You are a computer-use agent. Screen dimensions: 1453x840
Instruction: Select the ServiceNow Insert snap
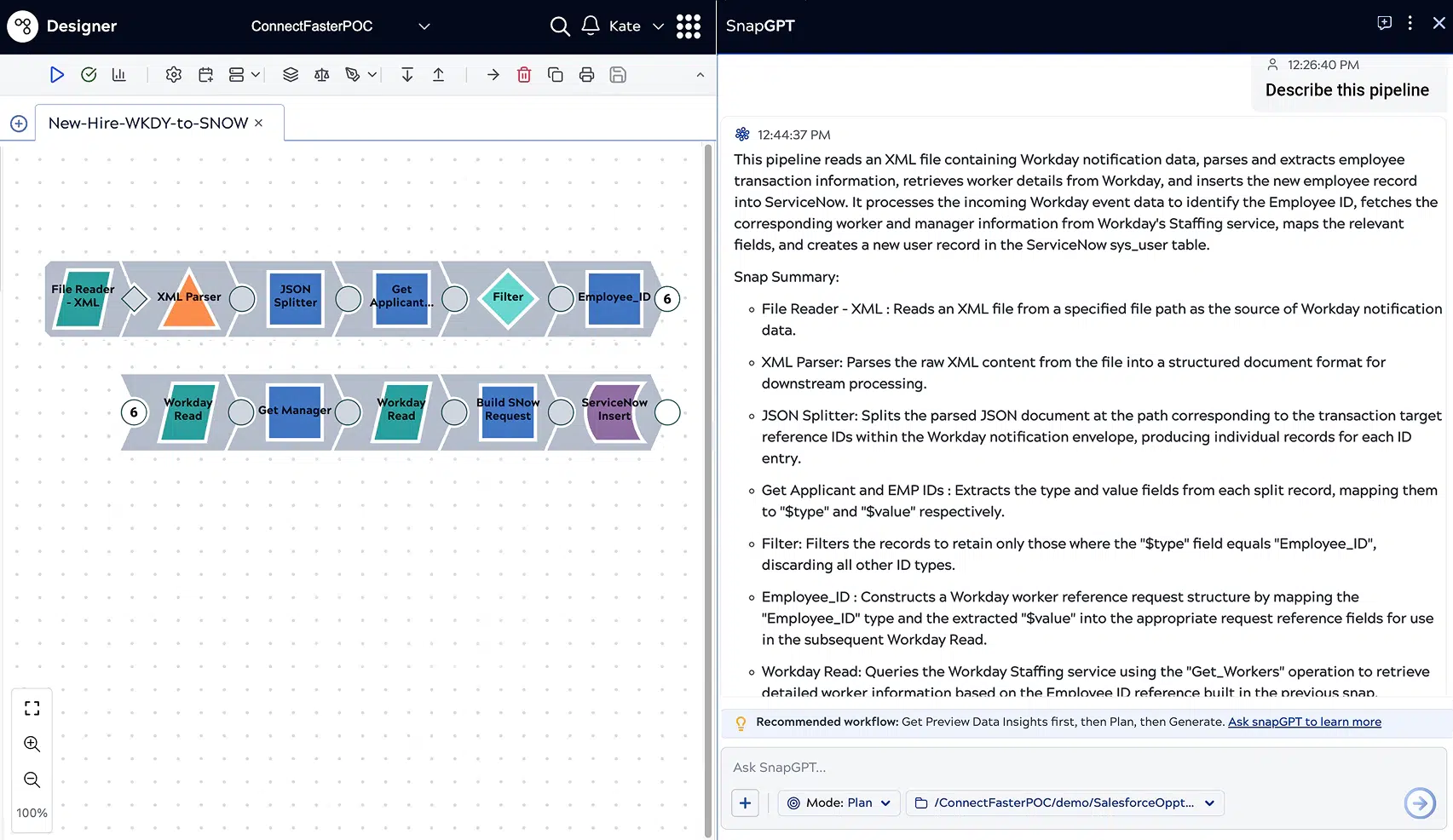[614, 411]
